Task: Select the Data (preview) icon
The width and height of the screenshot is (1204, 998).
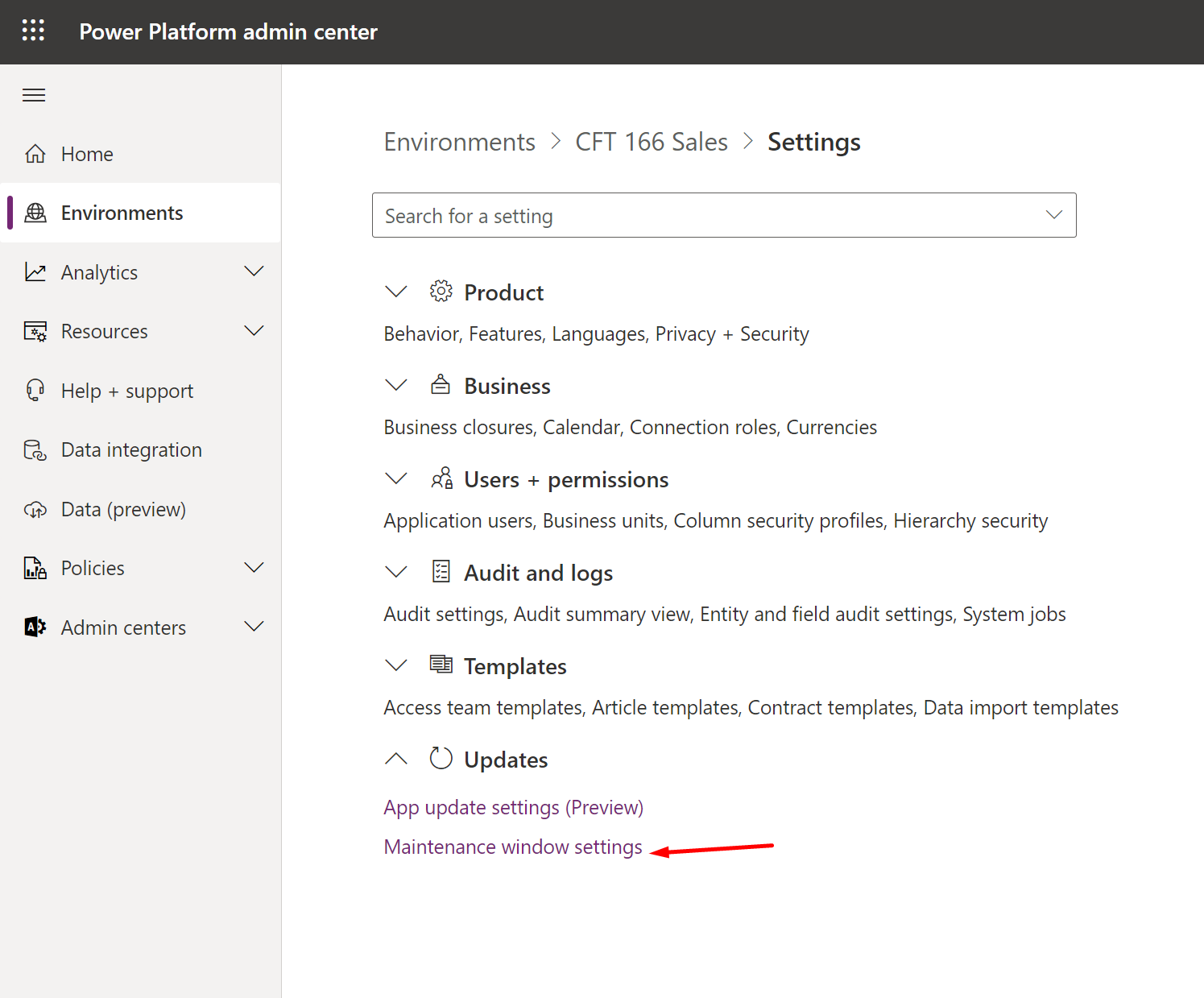Action: 35,509
